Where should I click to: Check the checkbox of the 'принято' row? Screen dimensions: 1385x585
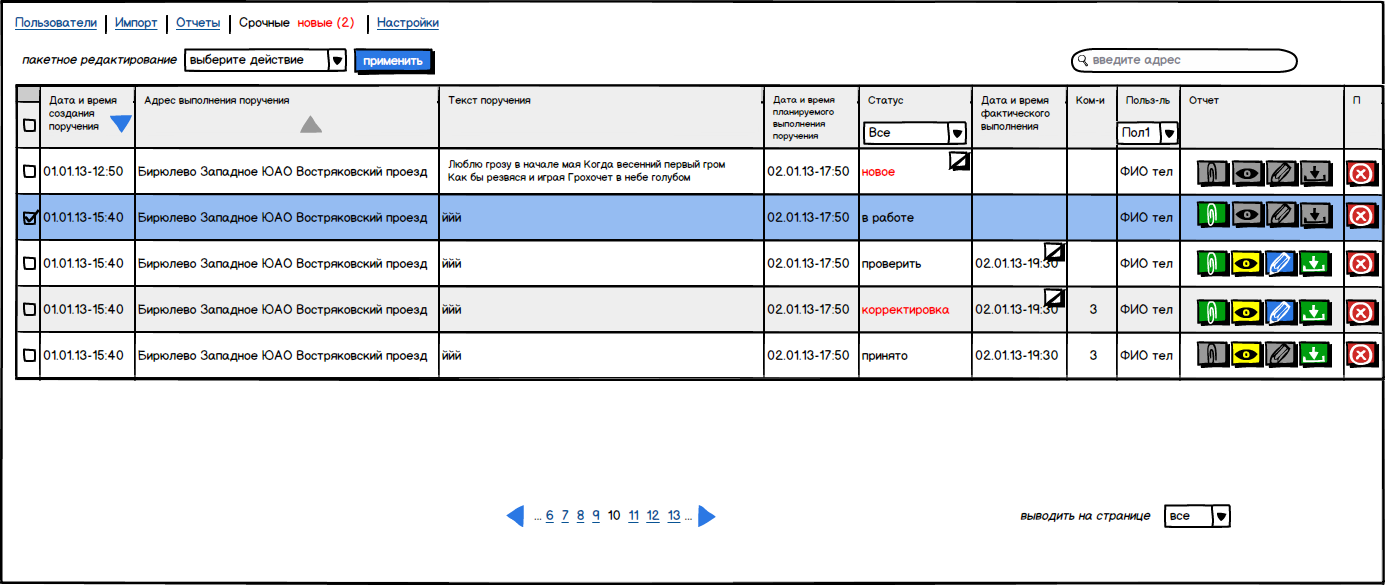point(29,355)
